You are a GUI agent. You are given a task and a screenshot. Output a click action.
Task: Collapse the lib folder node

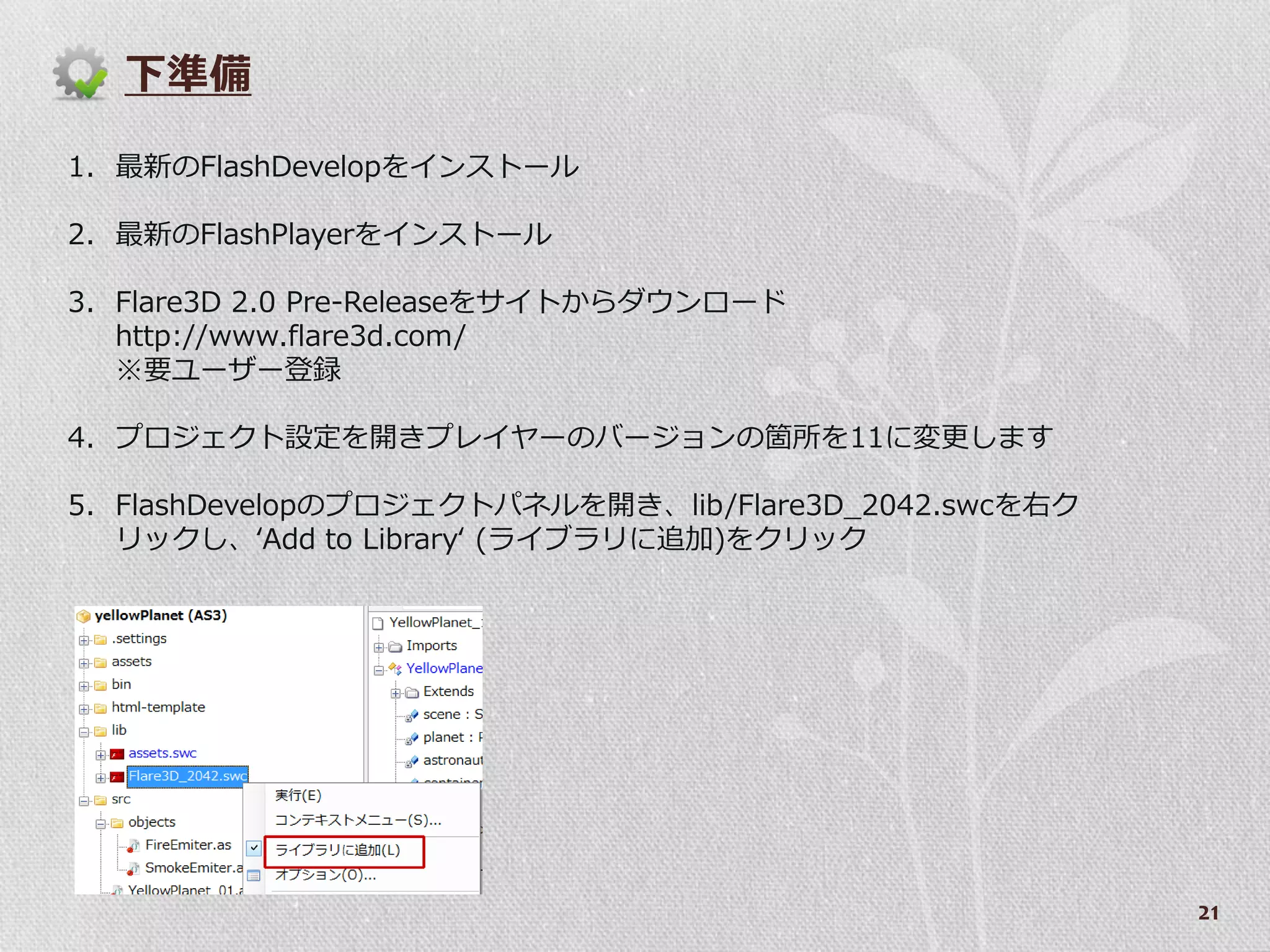point(84,732)
